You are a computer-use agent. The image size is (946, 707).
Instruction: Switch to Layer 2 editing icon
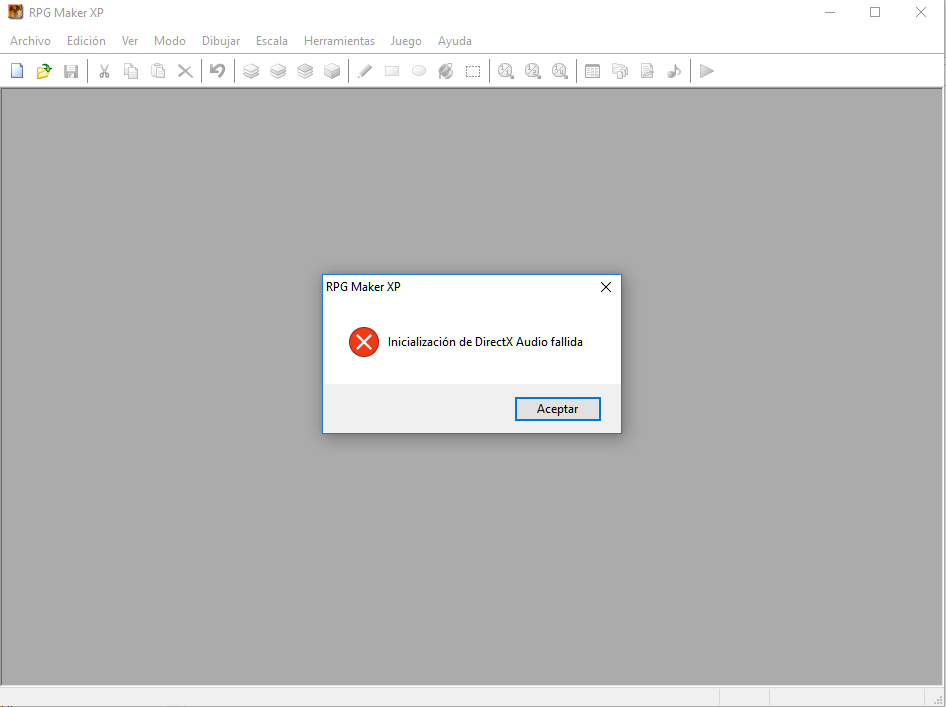pyautogui.click(x=278, y=71)
